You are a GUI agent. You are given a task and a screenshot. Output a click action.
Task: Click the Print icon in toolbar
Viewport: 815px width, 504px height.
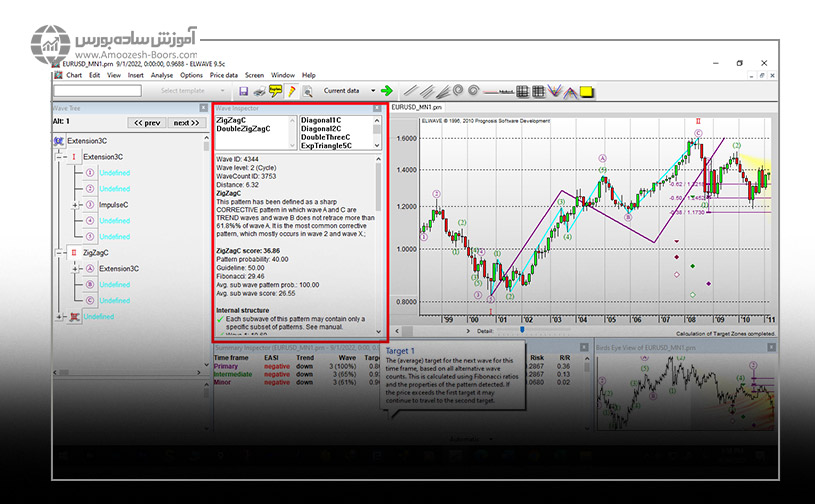260,91
